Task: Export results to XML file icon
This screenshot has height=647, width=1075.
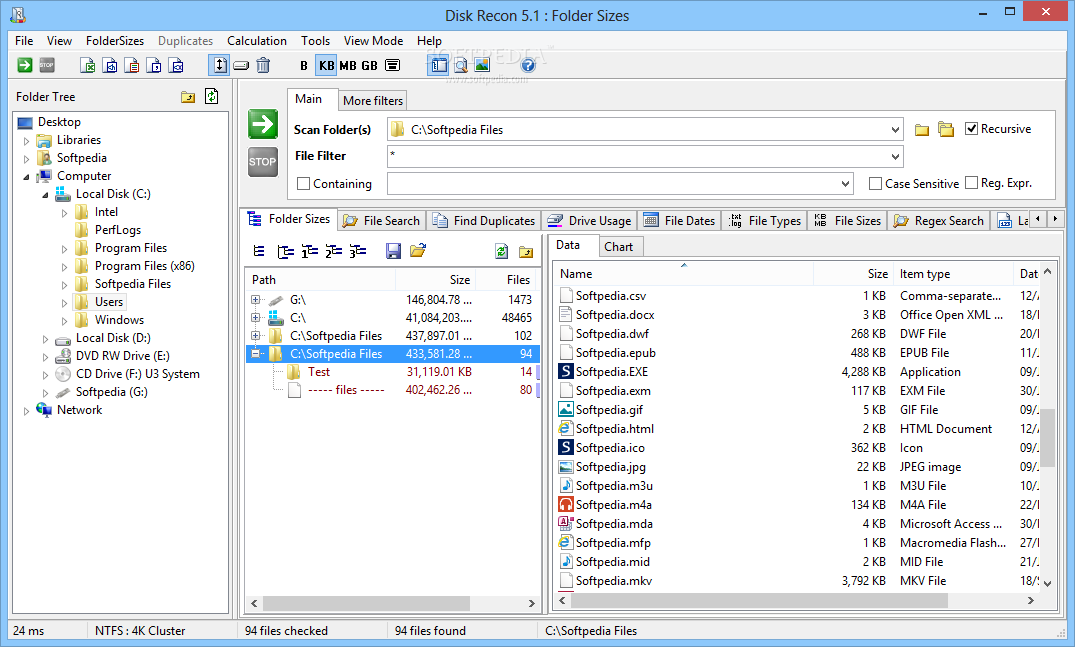Action: pos(177,65)
